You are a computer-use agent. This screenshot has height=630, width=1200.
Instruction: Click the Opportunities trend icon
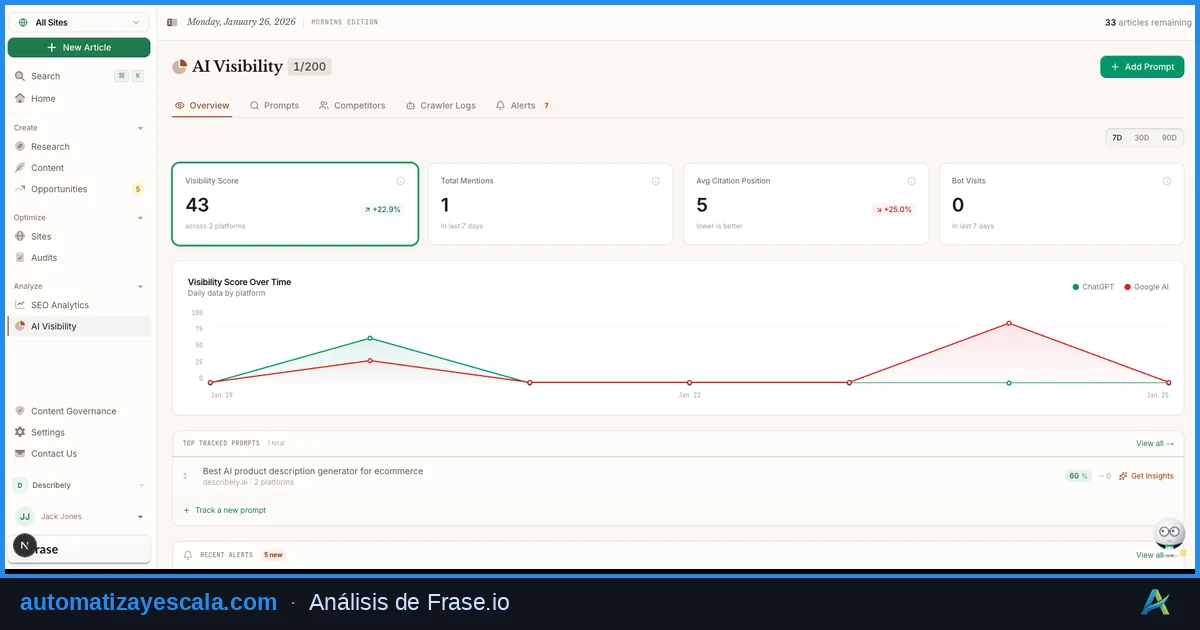point(20,189)
